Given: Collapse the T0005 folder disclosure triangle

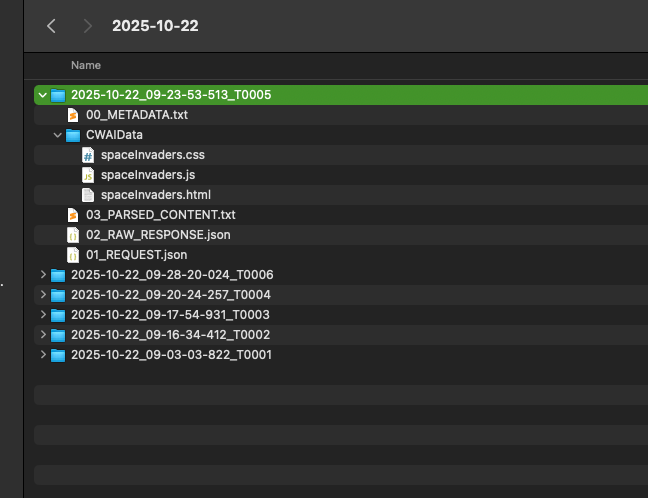Looking at the screenshot, I should (41, 95).
